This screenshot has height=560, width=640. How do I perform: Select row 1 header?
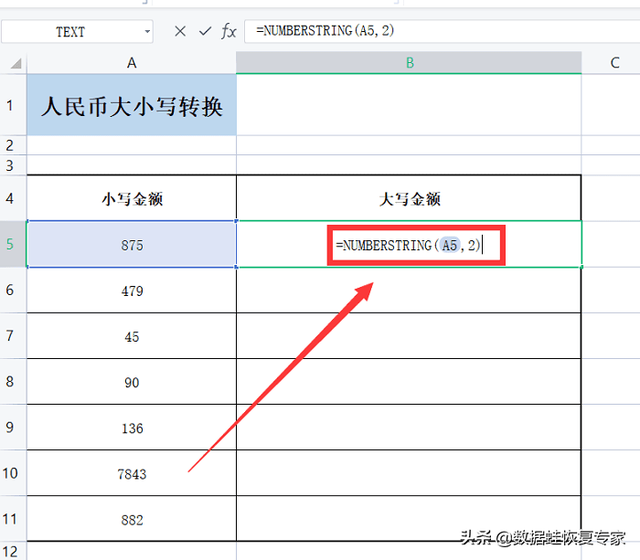13,105
